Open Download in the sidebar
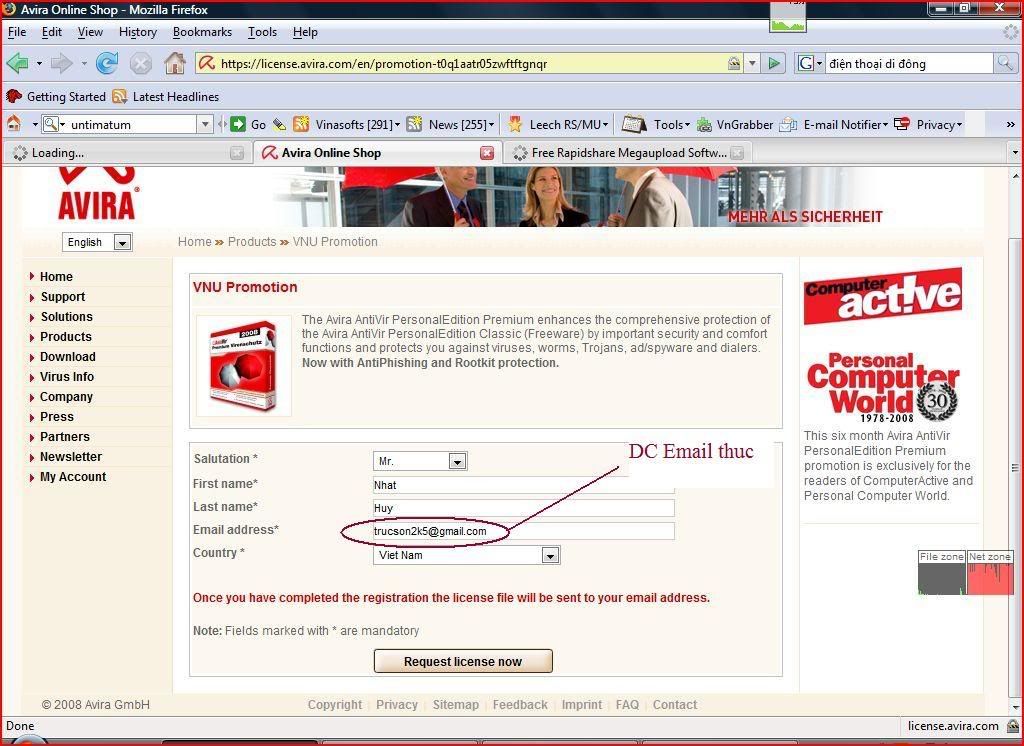Screen dimensions: 1024x746 click(x=68, y=357)
